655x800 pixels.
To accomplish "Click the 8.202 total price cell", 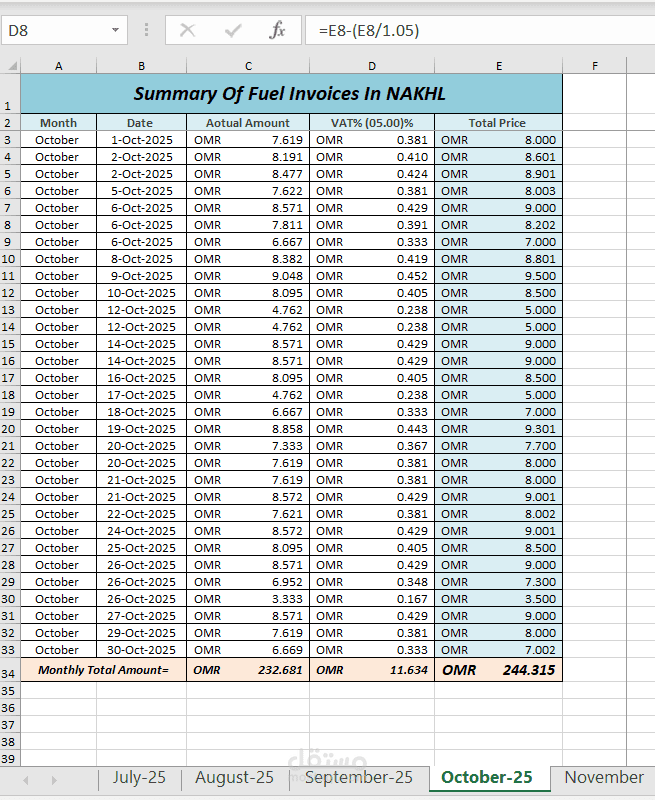I will (x=498, y=225).
